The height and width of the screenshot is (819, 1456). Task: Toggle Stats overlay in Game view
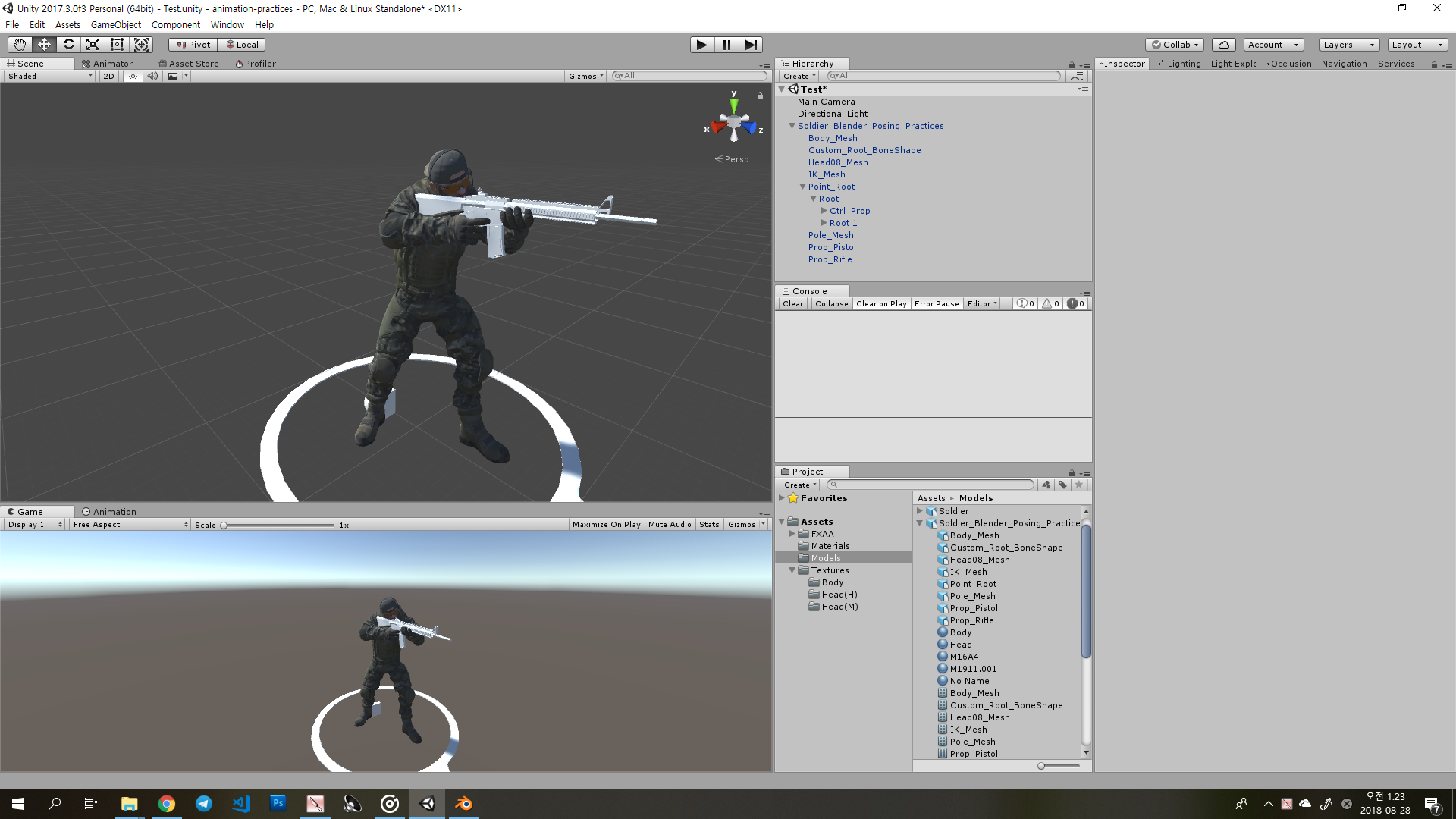coord(709,525)
